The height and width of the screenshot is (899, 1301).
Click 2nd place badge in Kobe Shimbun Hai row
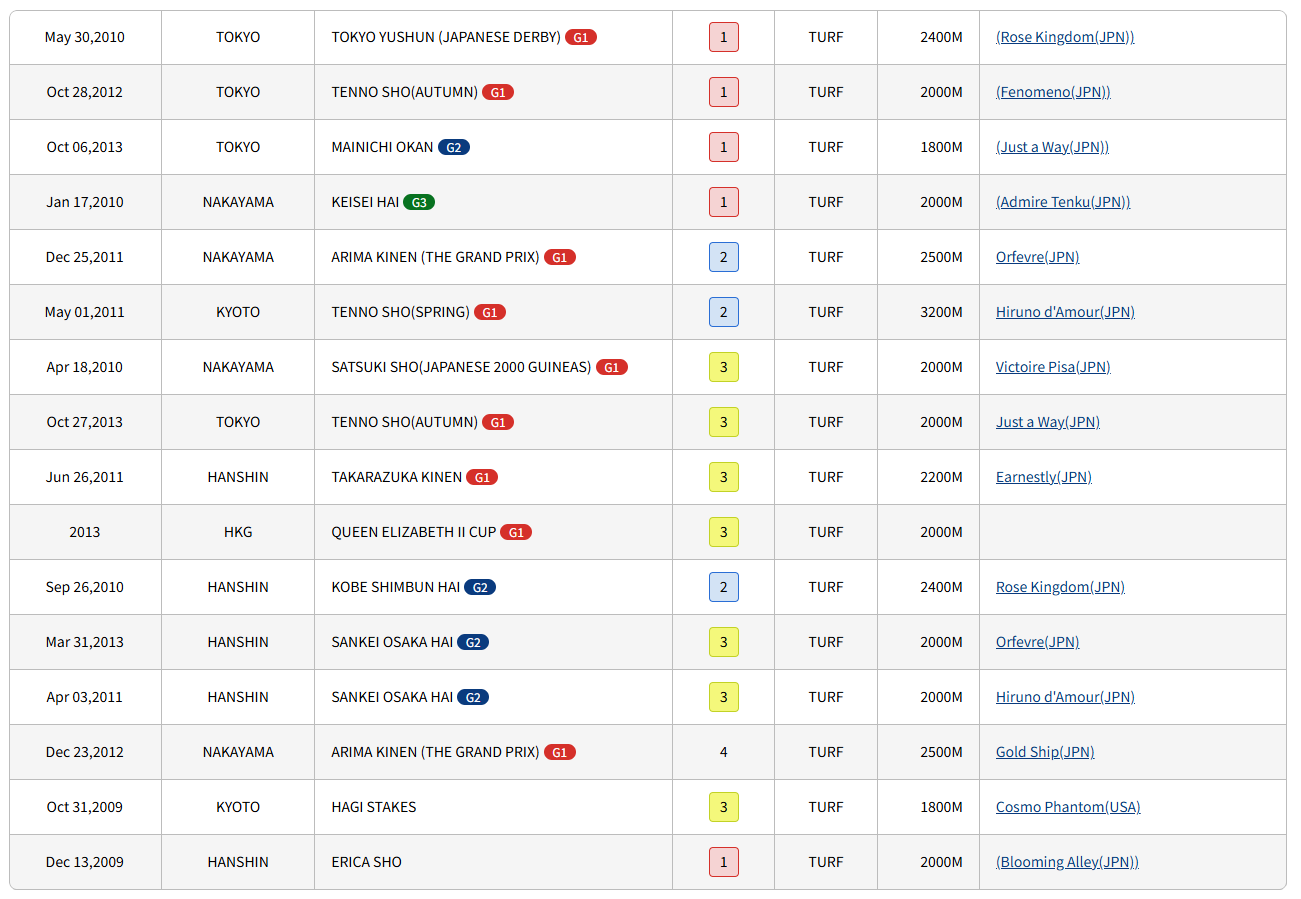pyautogui.click(x=724, y=587)
